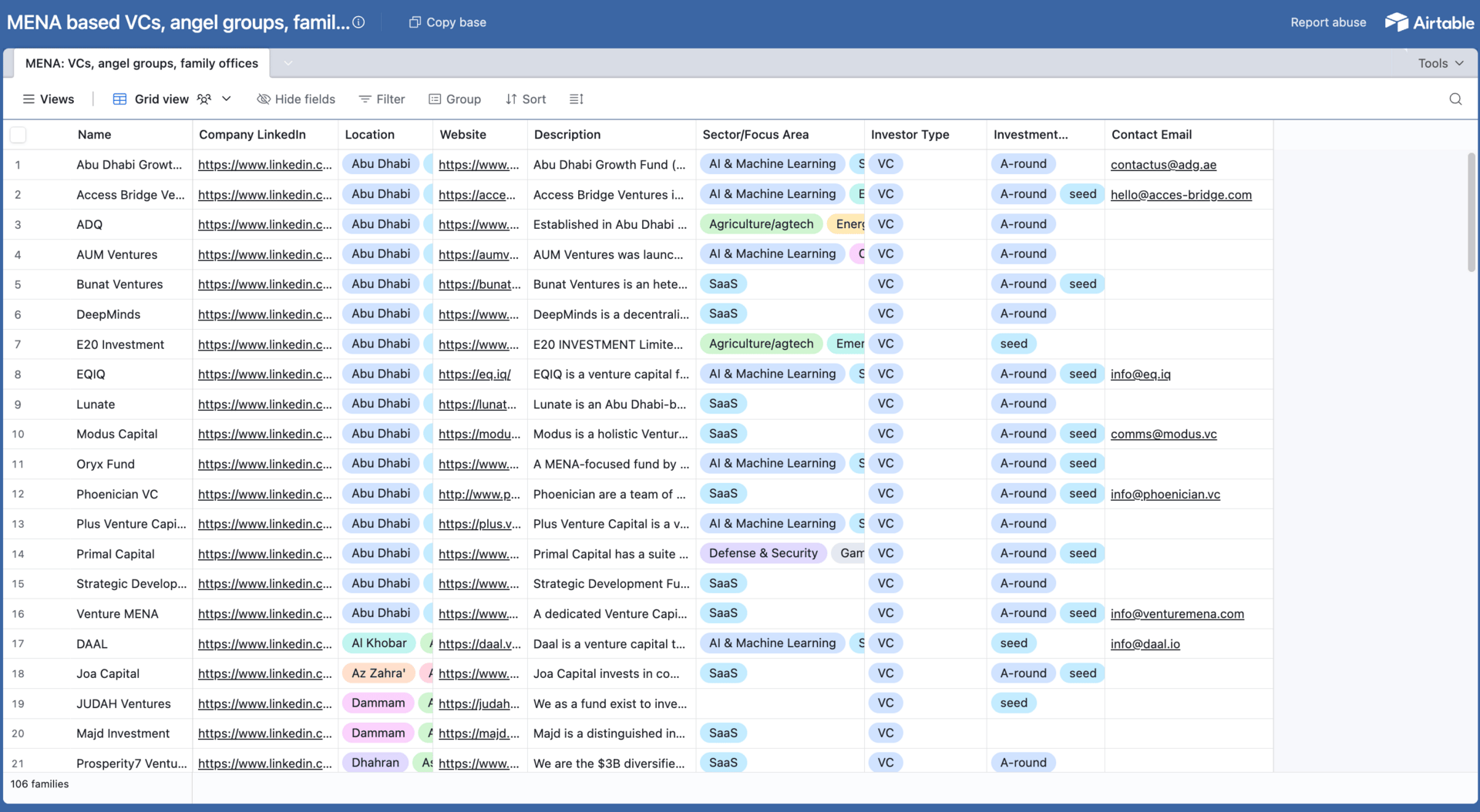
Task: Open the Majd Investment LinkedIn link
Action: coord(265,733)
